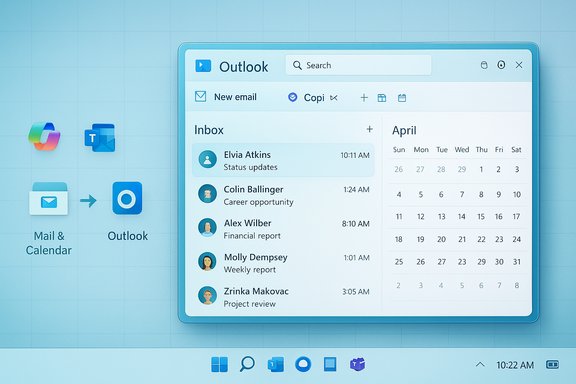Click the Teams-Outlook blue icon on desktop
This screenshot has width=576, height=384.
click(100, 138)
